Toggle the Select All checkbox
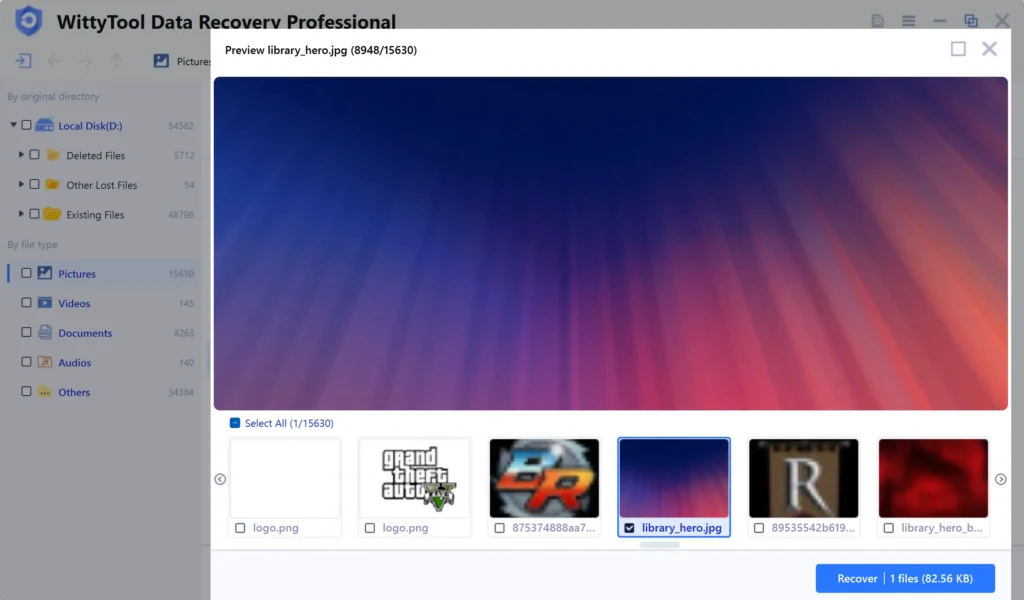Screen dimensions: 1024x600 click(x=235, y=423)
